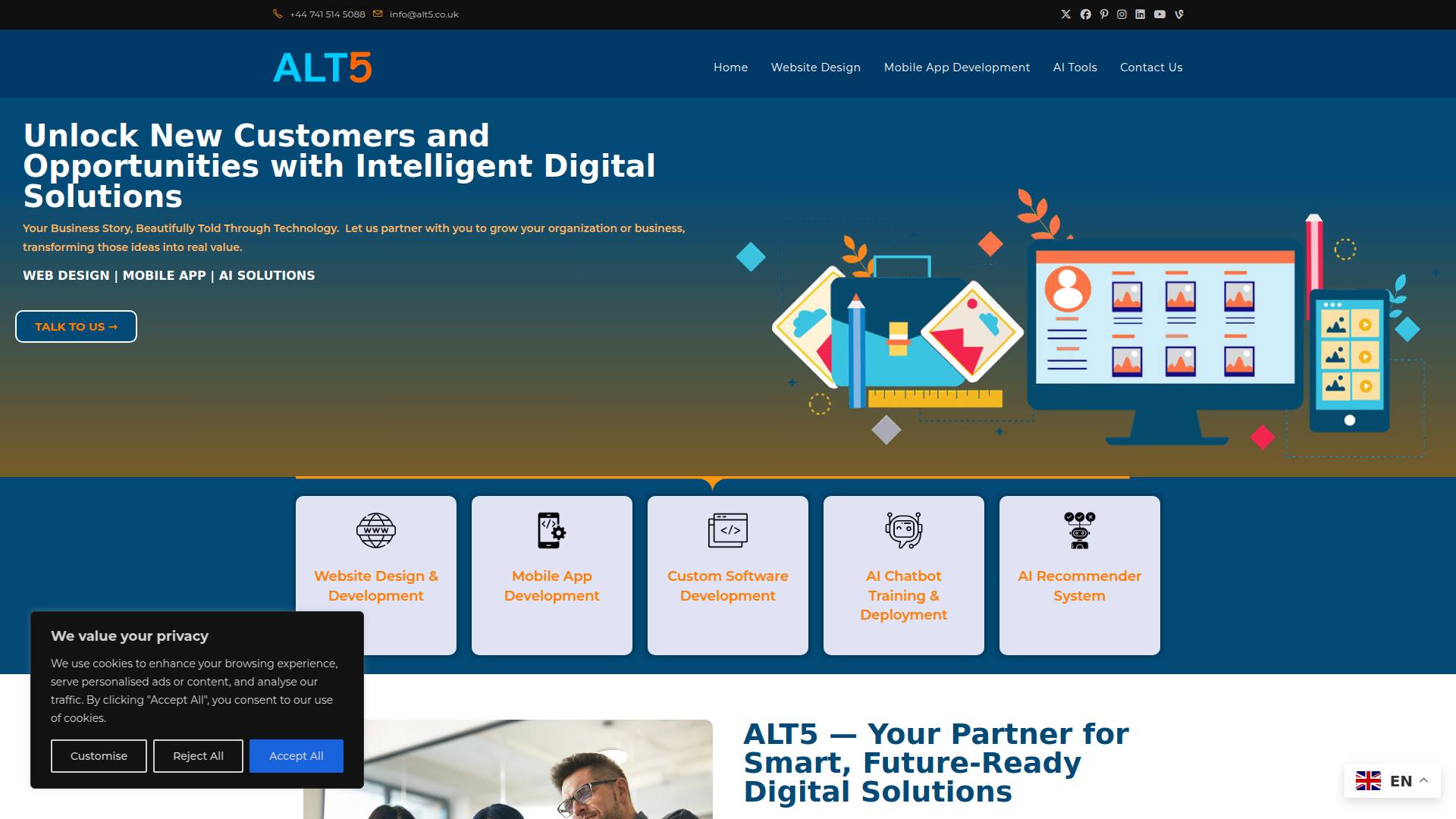Open the Instagram social icon
This screenshot has width=1456, height=819.
click(1122, 14)
